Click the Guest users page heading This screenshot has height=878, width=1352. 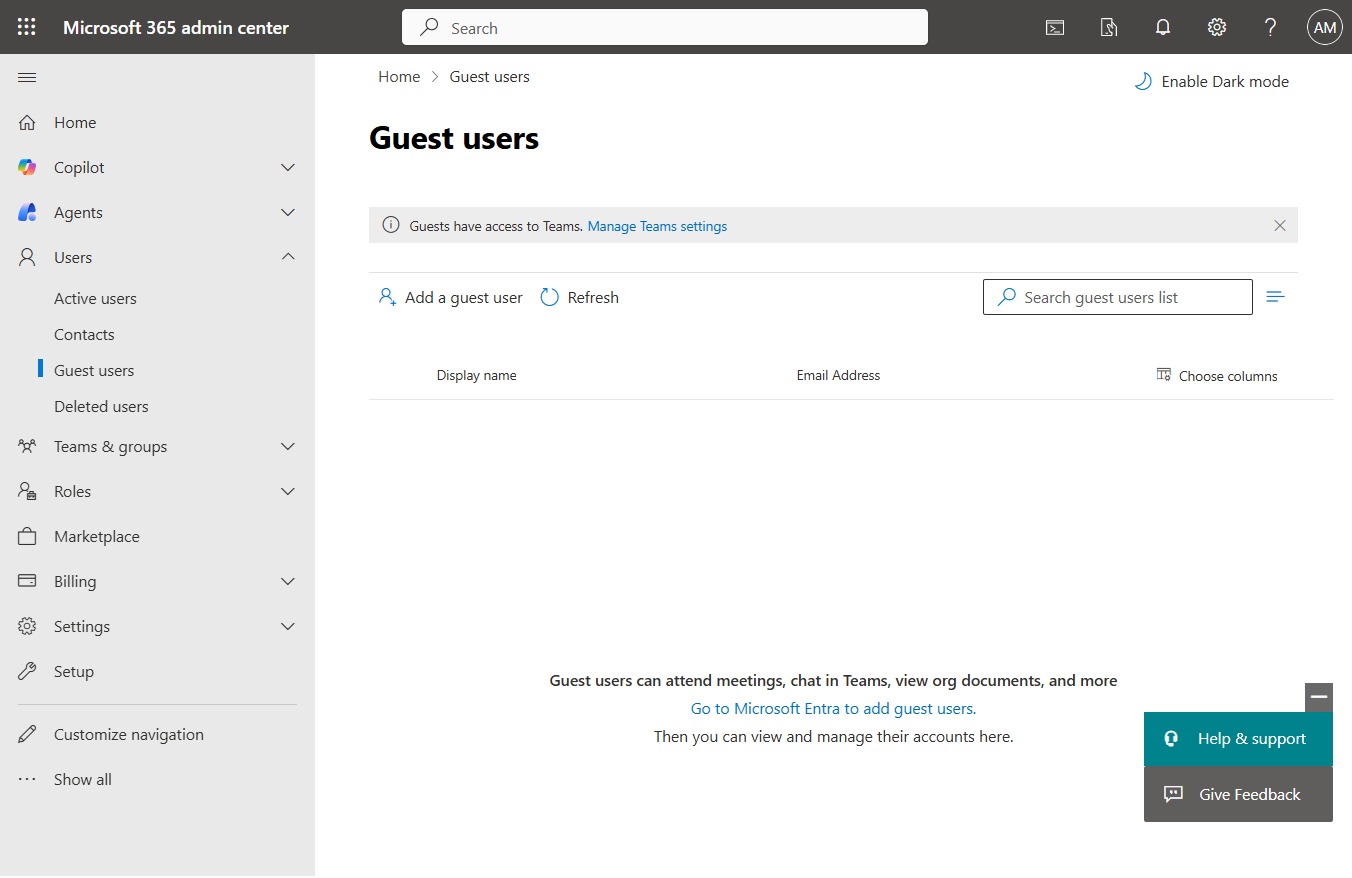point(454,138)
